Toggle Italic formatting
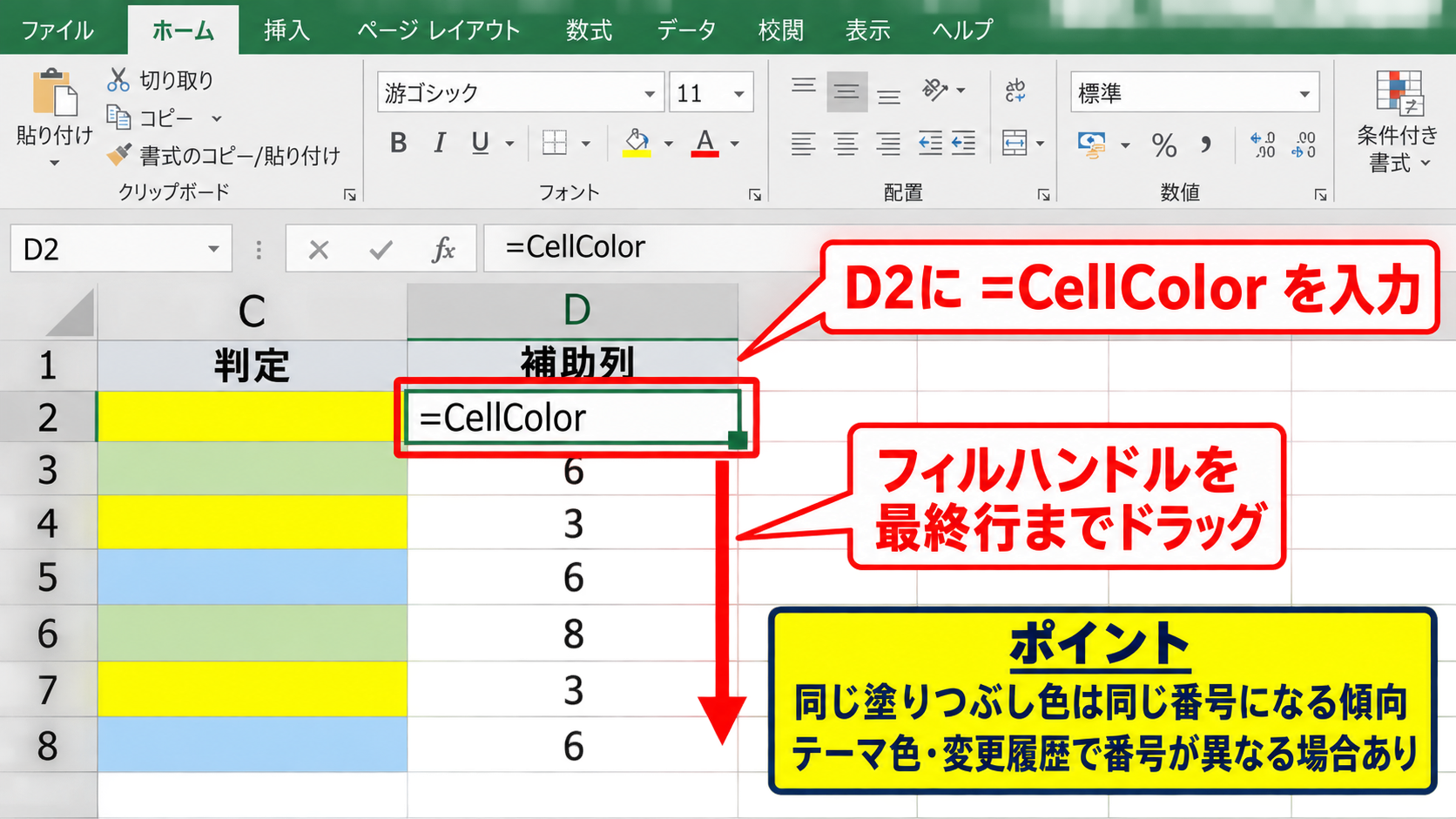This screenshot has height=819, width=1456. tap(440, 143)
